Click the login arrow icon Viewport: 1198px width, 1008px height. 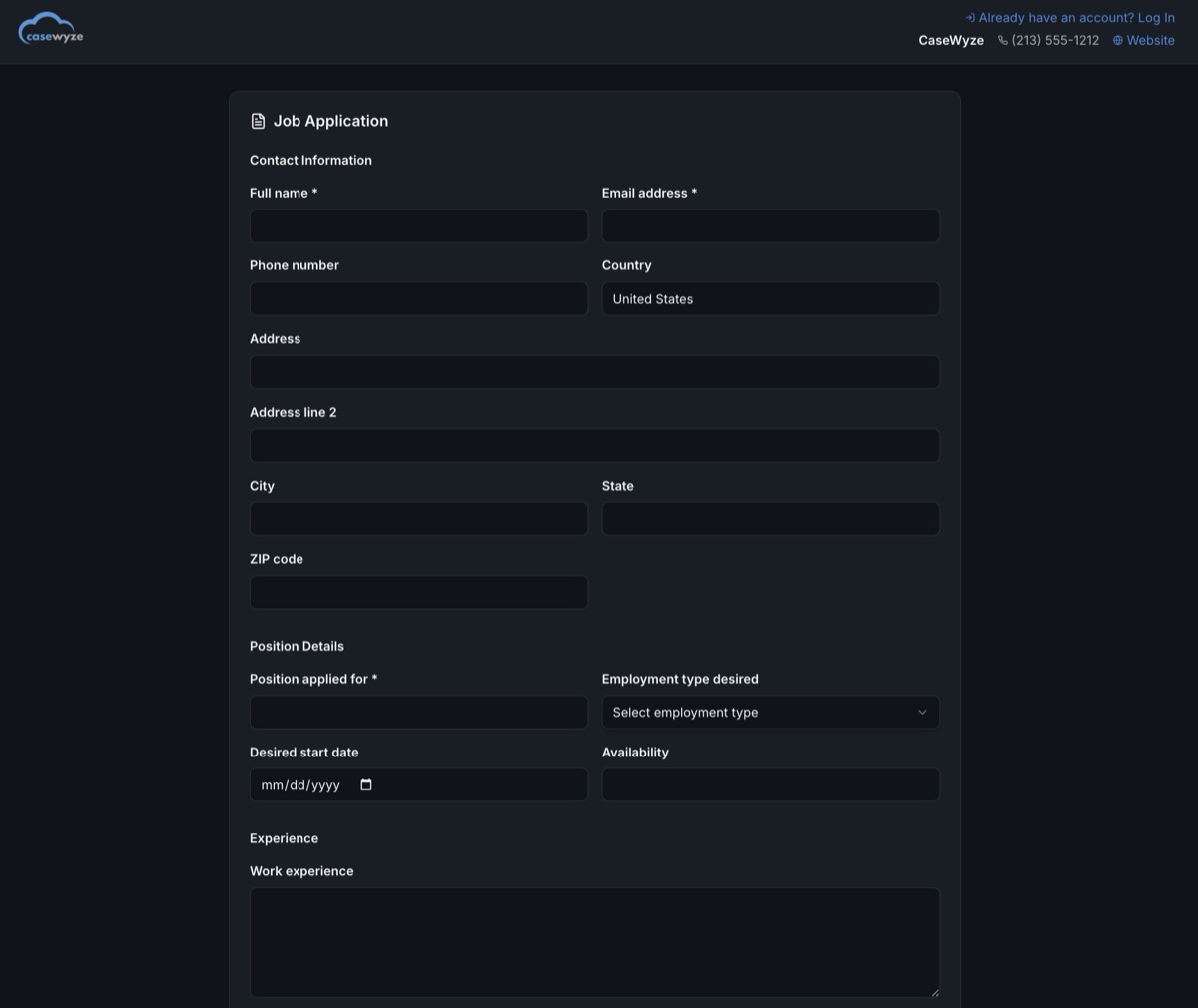[x=970, y=18]
